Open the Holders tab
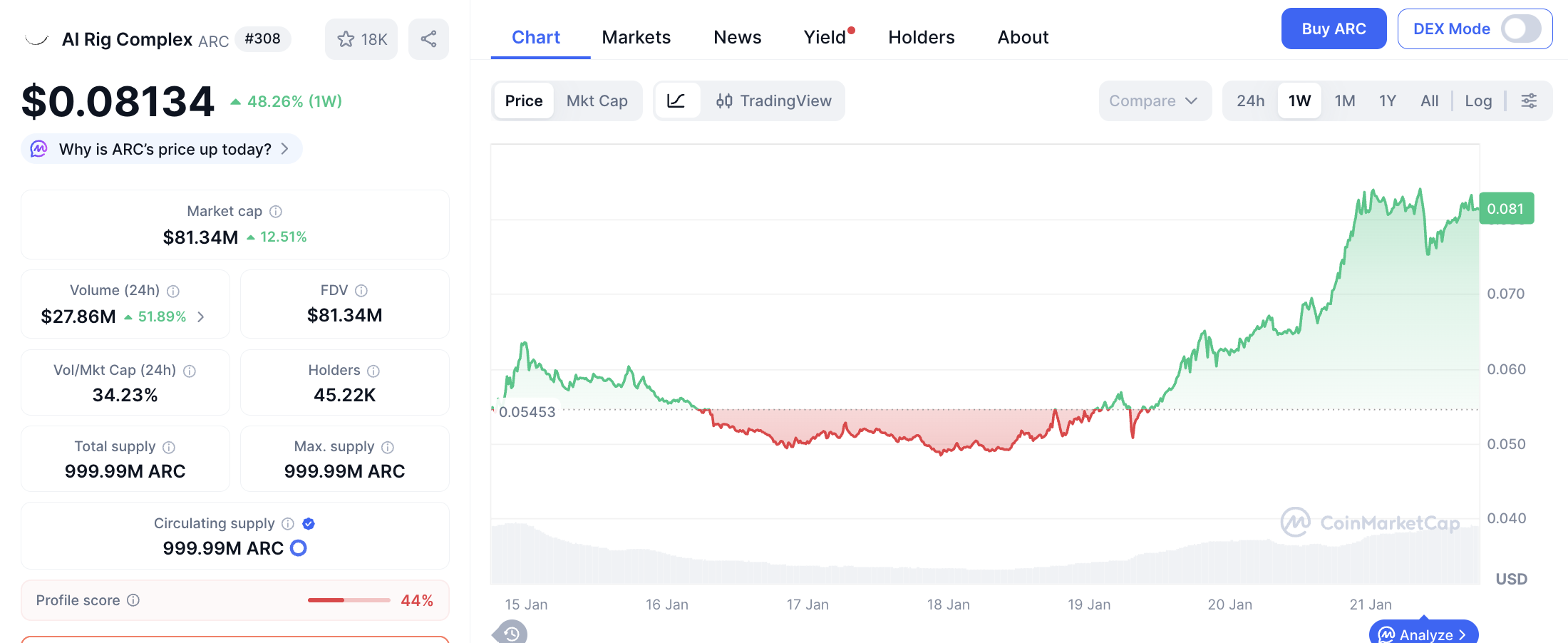Screen dimensions: 1568x643 tap(921, 37)
